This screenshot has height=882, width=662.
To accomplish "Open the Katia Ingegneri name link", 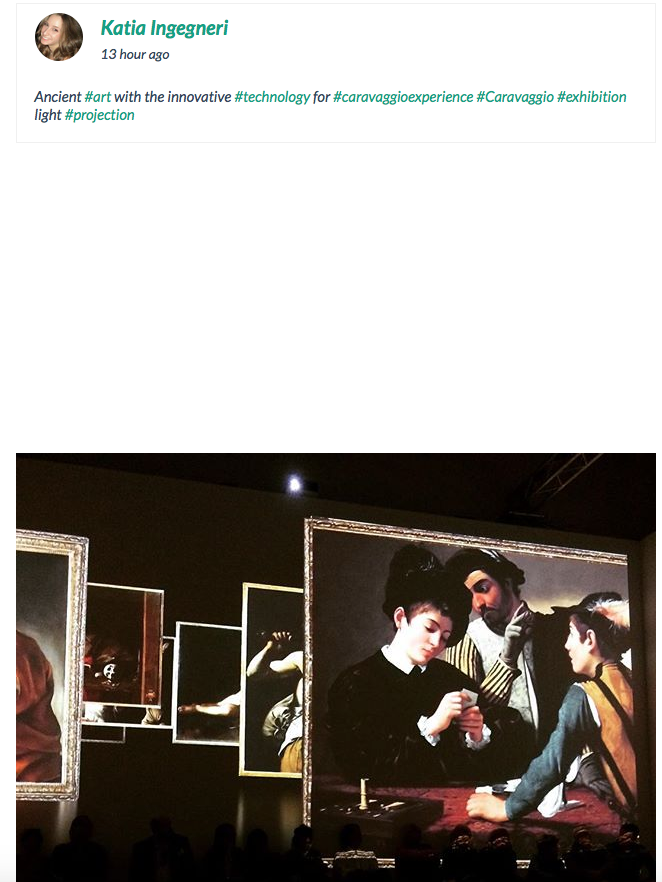I will click(x=164, y=28).
